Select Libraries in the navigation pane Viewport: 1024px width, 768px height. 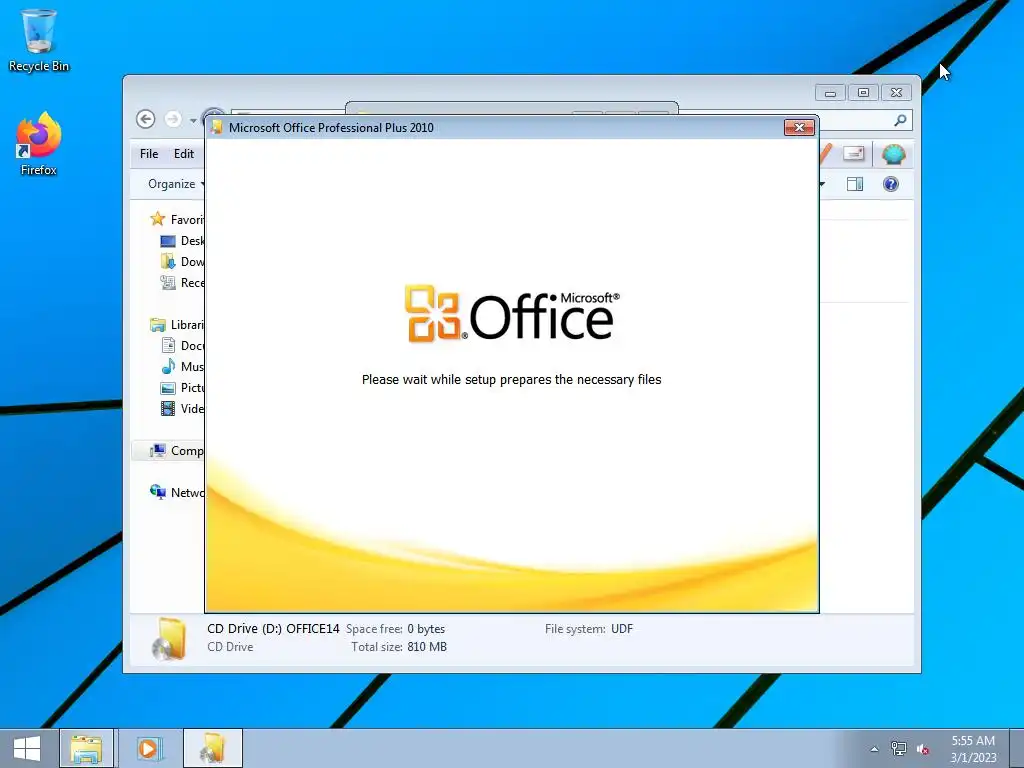click(176, 325)
